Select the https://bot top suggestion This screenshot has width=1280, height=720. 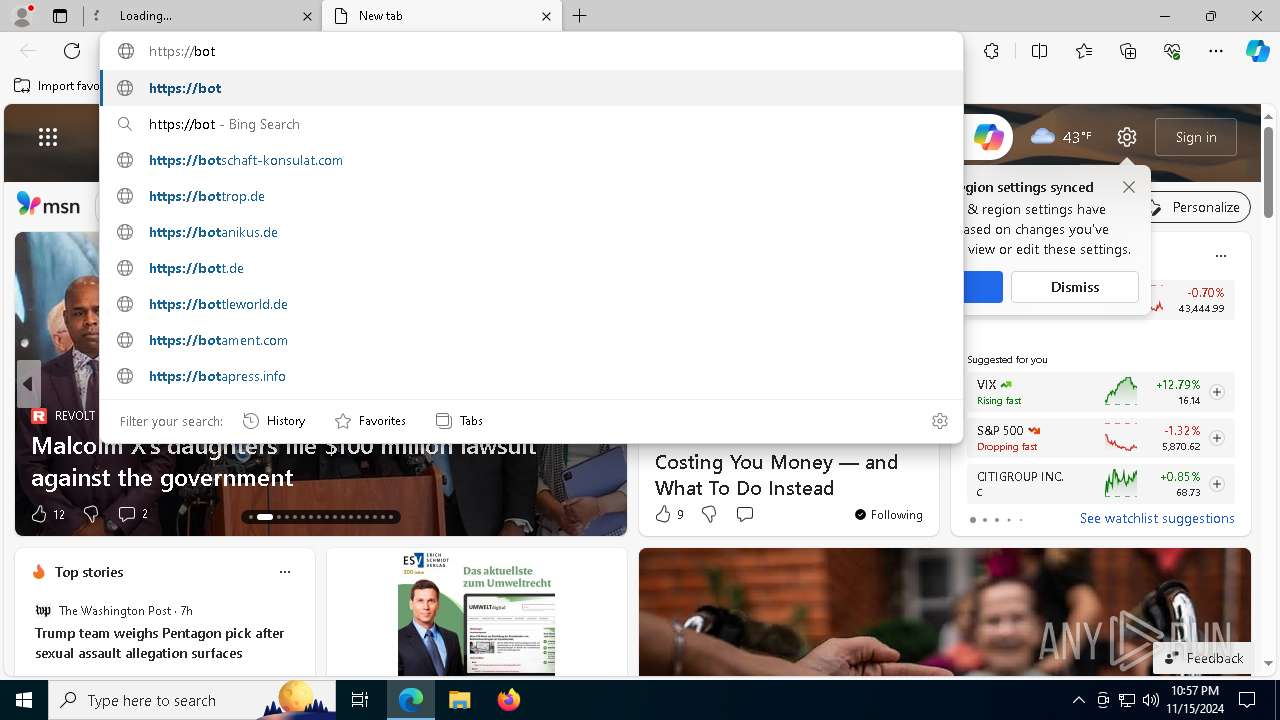532,88
